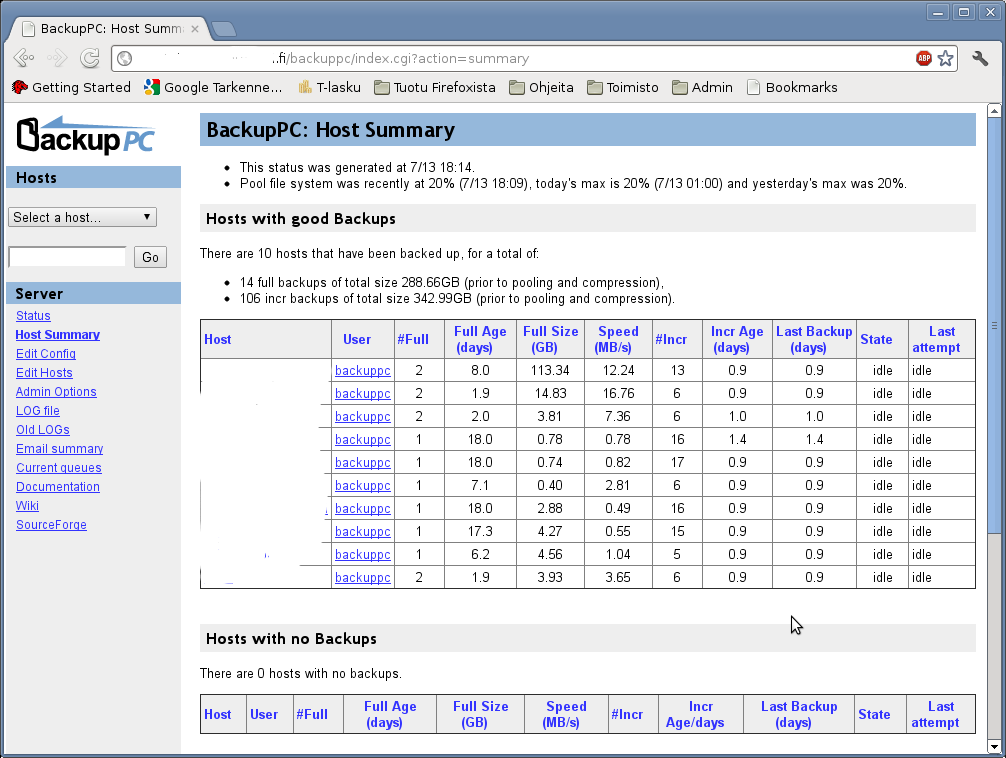Open the Admin bookmarks folder

tap(703, 87)
